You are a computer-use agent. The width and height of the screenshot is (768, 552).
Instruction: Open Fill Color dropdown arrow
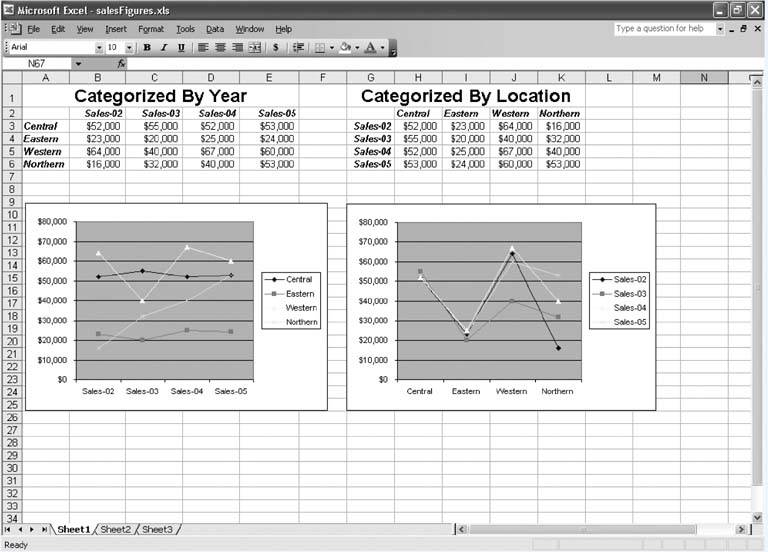[x=357, y=48]
